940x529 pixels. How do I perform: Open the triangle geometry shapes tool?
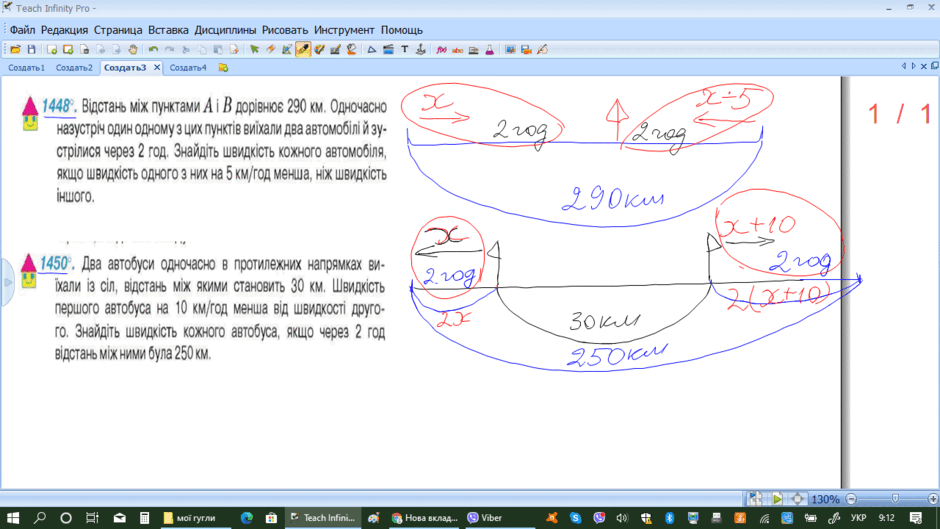click(372, 50)
